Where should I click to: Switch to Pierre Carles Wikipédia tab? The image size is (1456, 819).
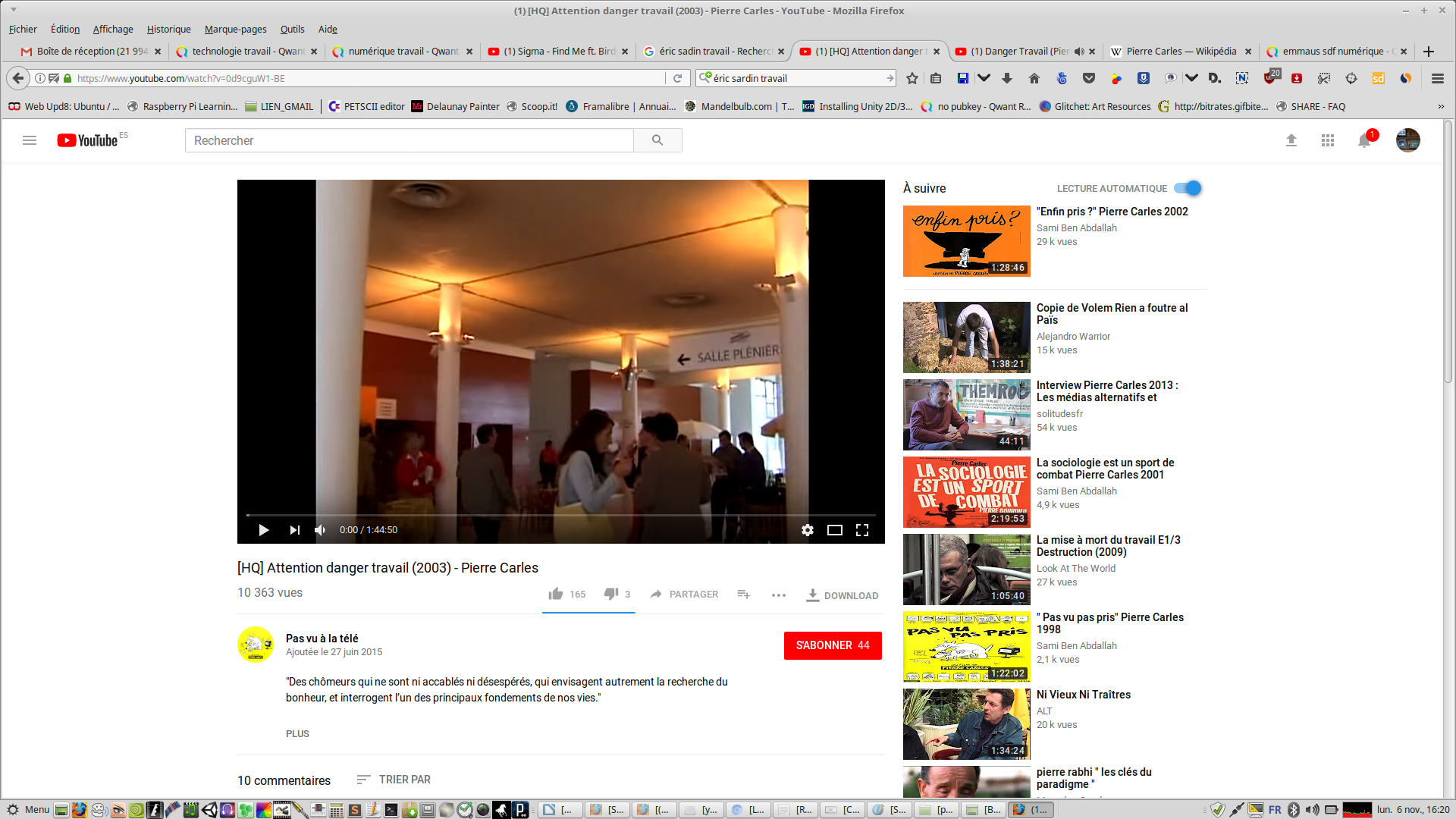point(1180,51)
